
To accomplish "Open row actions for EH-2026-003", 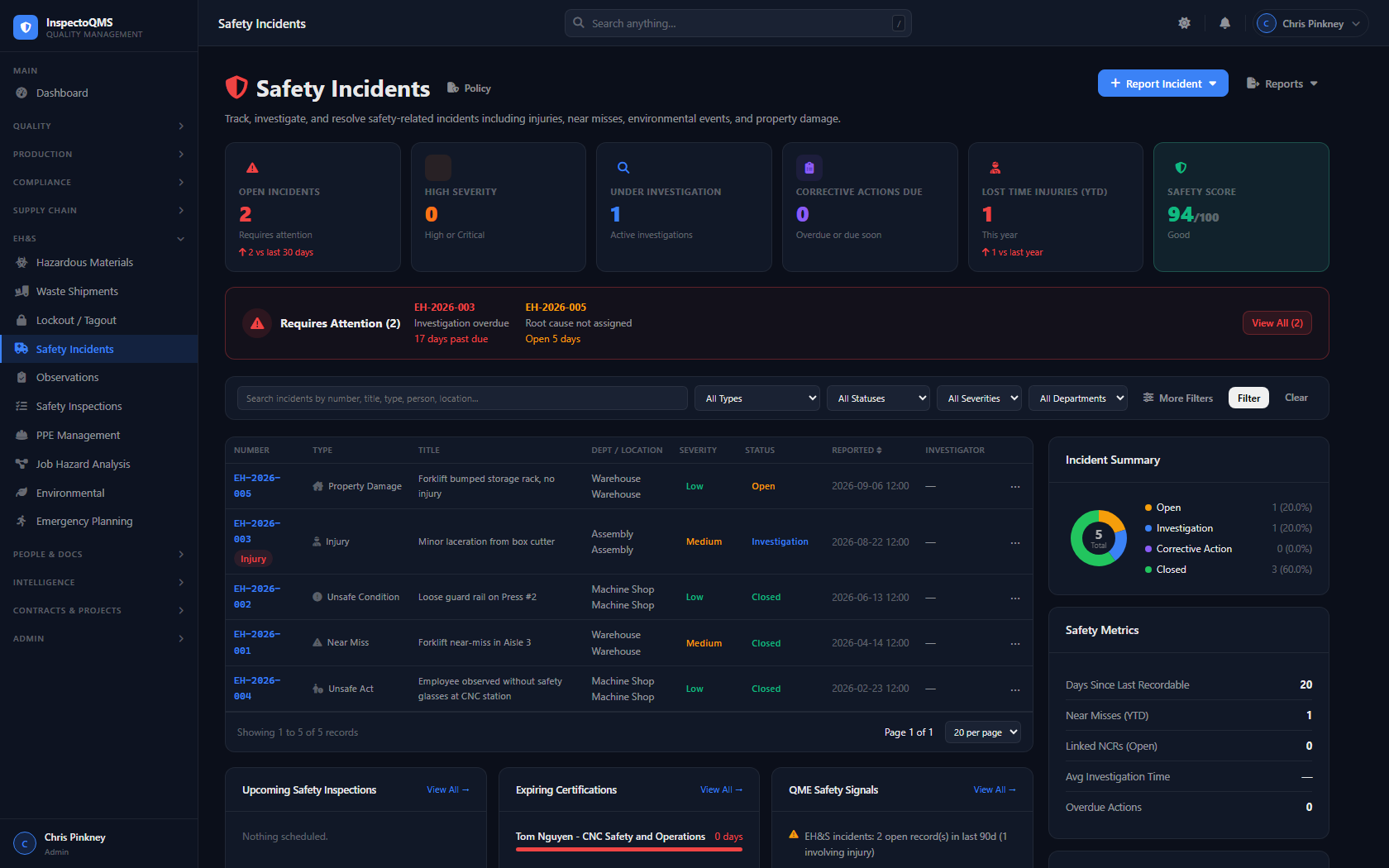I will click(1015, 542).
